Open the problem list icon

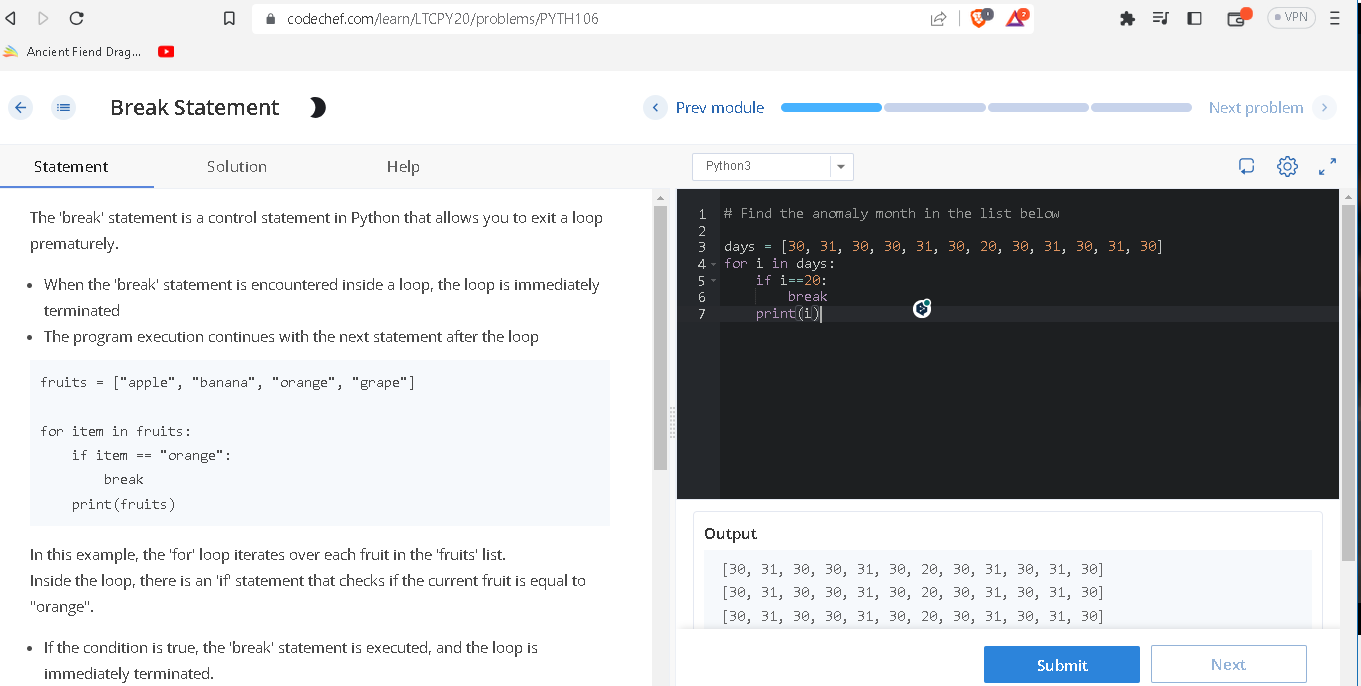tap(64, 108)
